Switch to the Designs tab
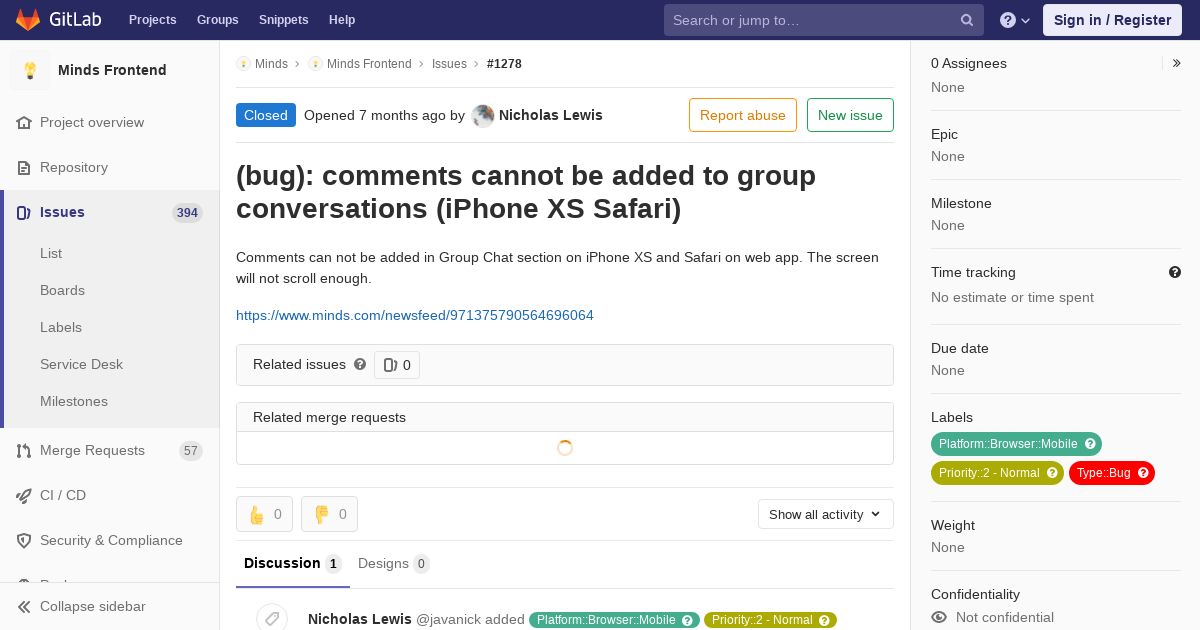This screenshot has width=1200, height=630. 394,564
